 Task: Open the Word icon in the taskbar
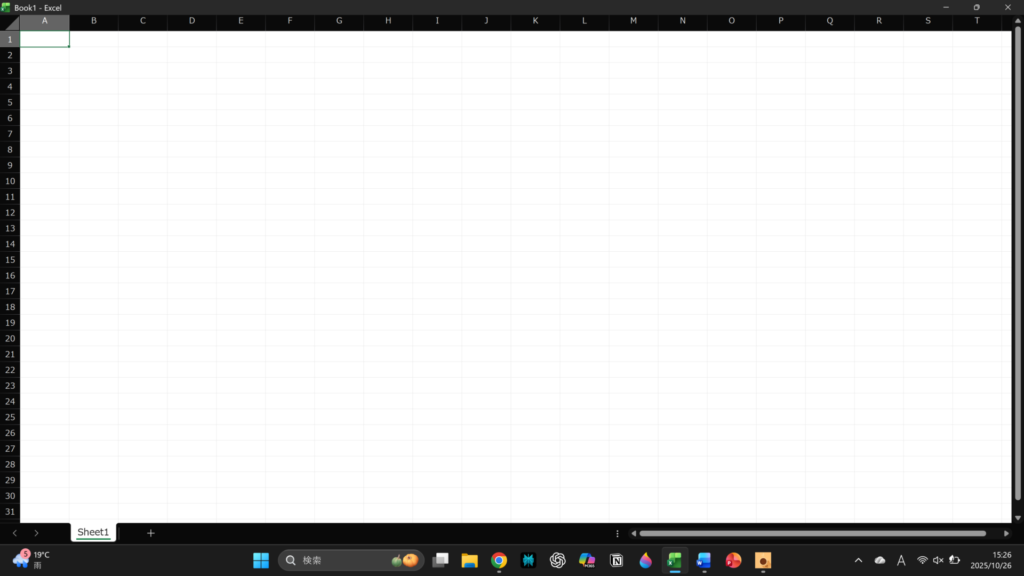click(x=704, y=561)
